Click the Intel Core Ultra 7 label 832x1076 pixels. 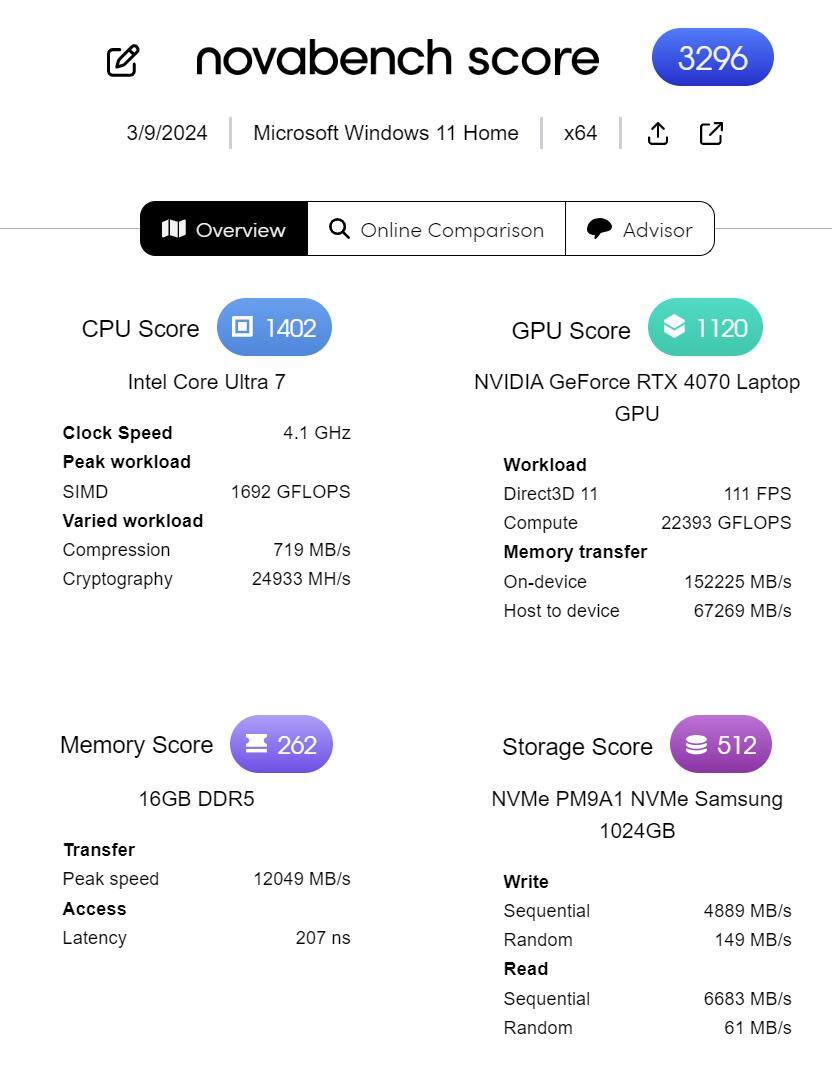point(206,382)
